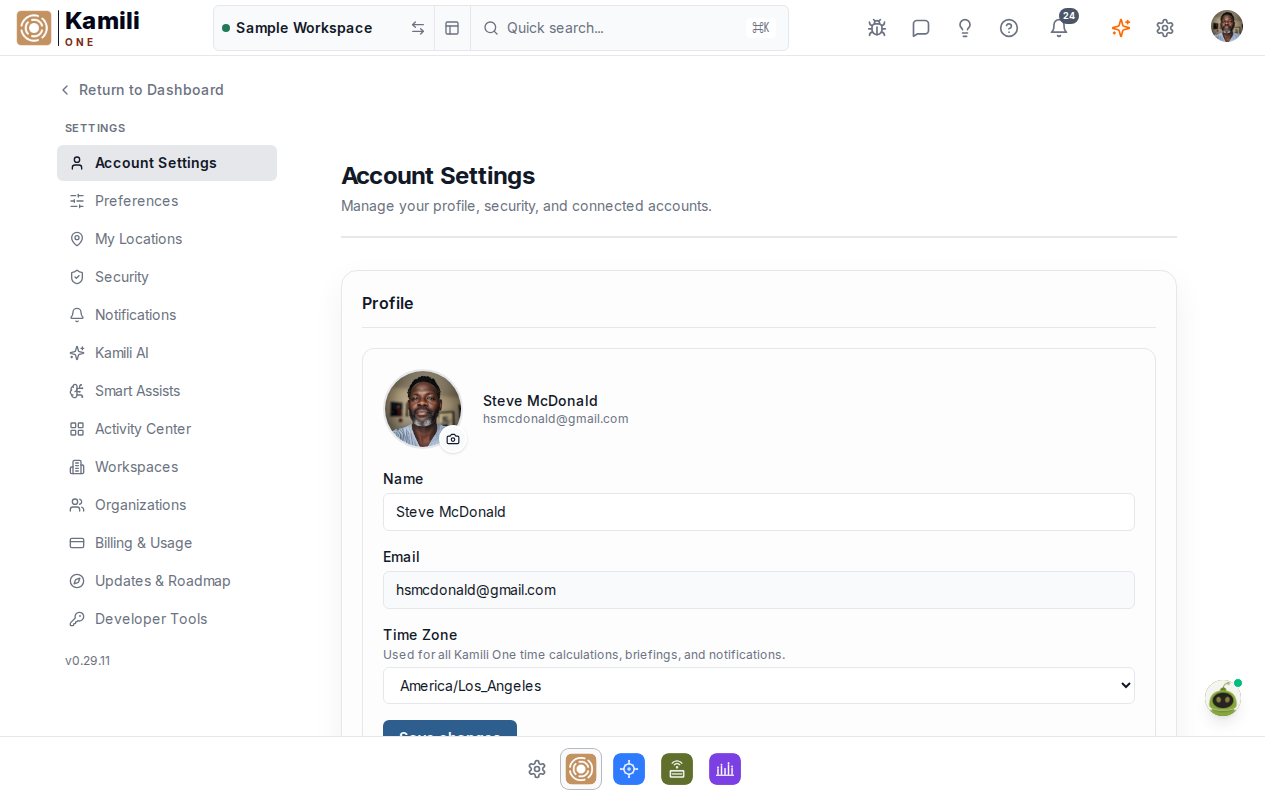Click the Kamili One logo
The width and height of the screenshot is (1280, 800).
tap(78, 28)
